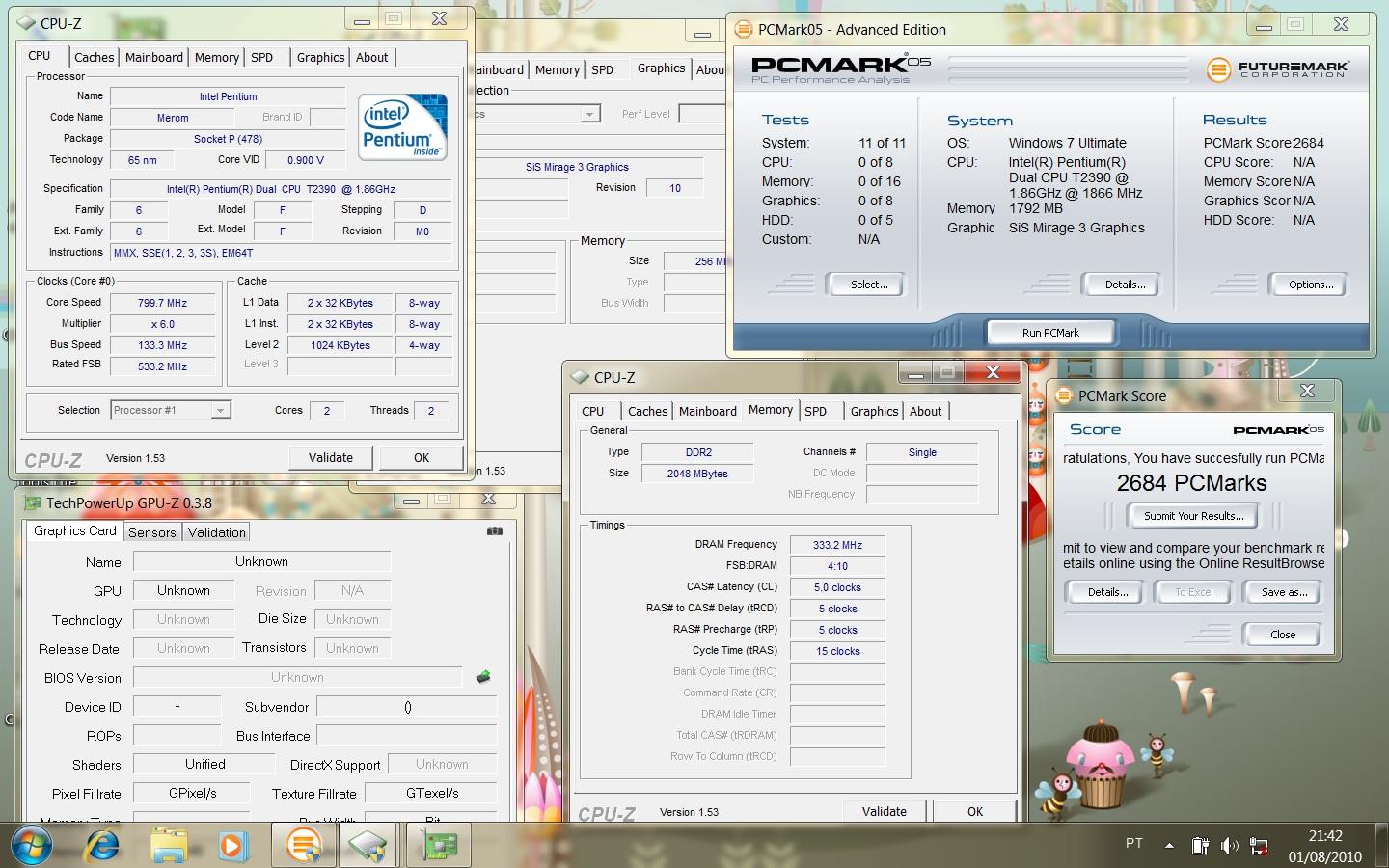Click Submit Your Results... button

(x=1194, y=516)
